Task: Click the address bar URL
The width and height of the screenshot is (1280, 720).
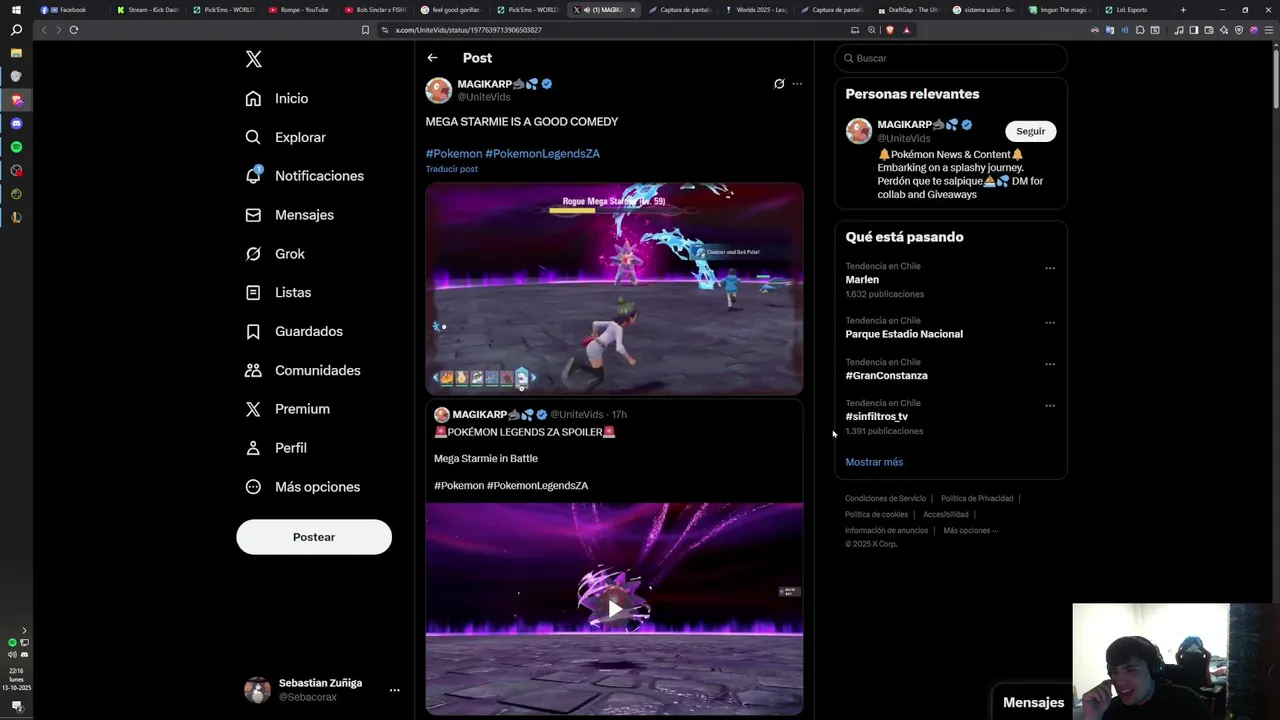Action: click(x=468, y=30)
